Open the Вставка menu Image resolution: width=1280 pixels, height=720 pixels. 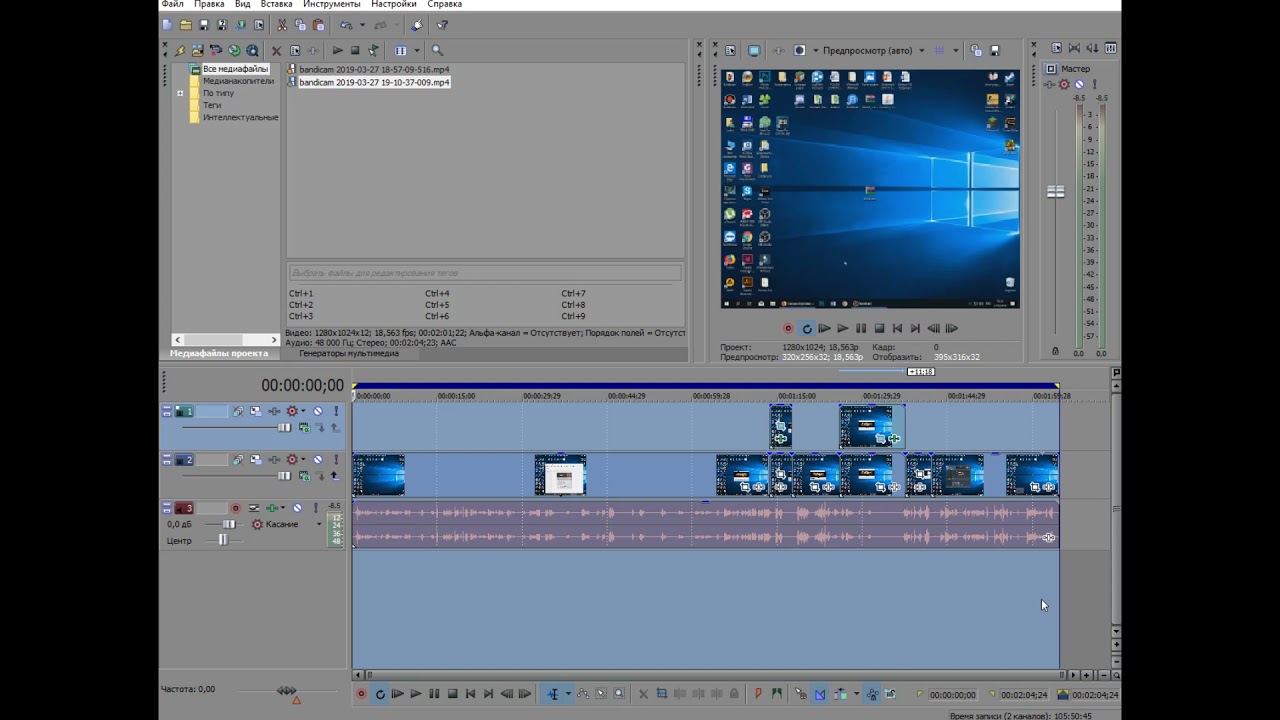[x=276, y=4]
